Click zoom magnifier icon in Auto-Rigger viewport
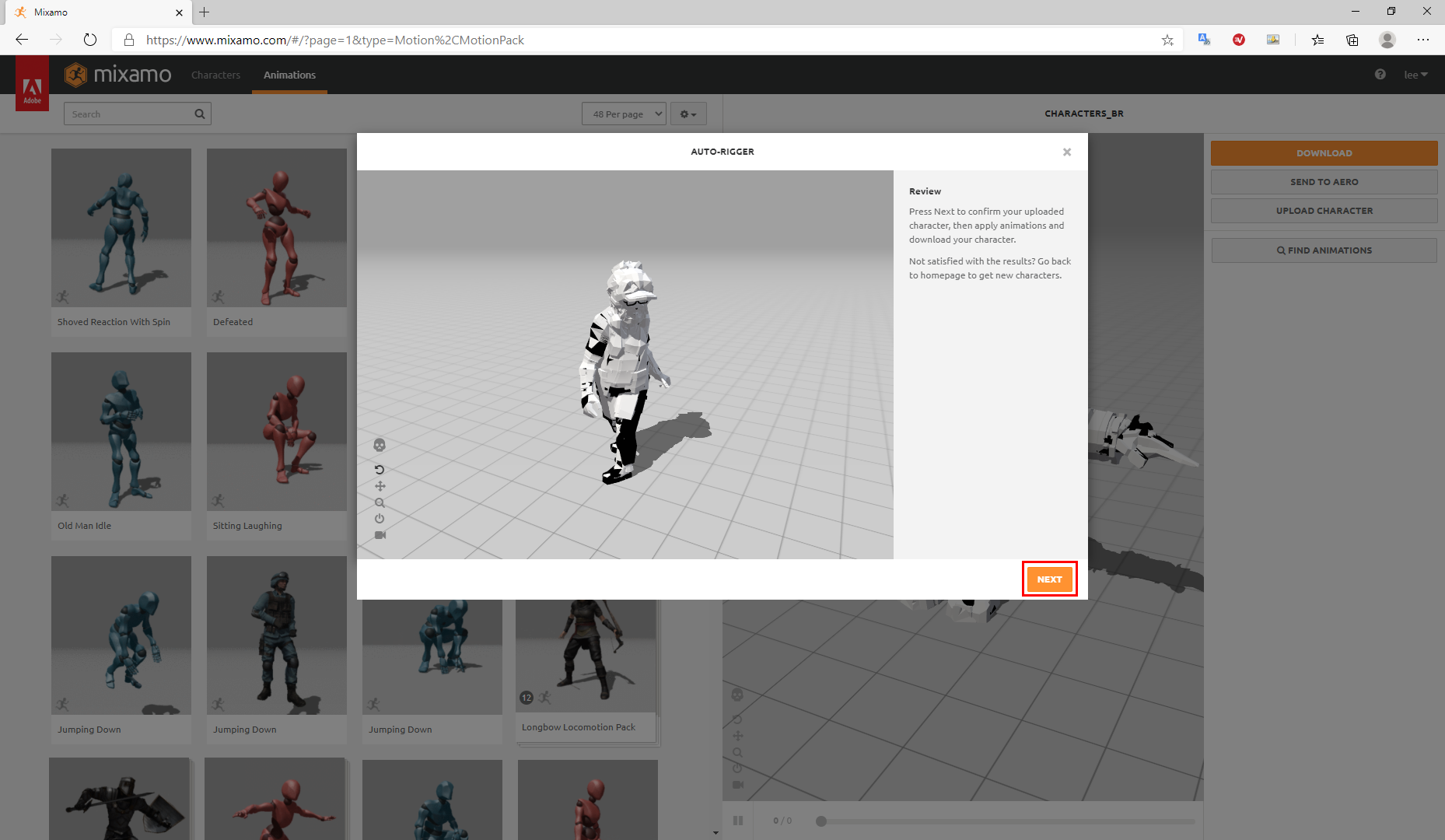Image resolution: width=1445 pixels, height=840 pixels. pos(380,502)
